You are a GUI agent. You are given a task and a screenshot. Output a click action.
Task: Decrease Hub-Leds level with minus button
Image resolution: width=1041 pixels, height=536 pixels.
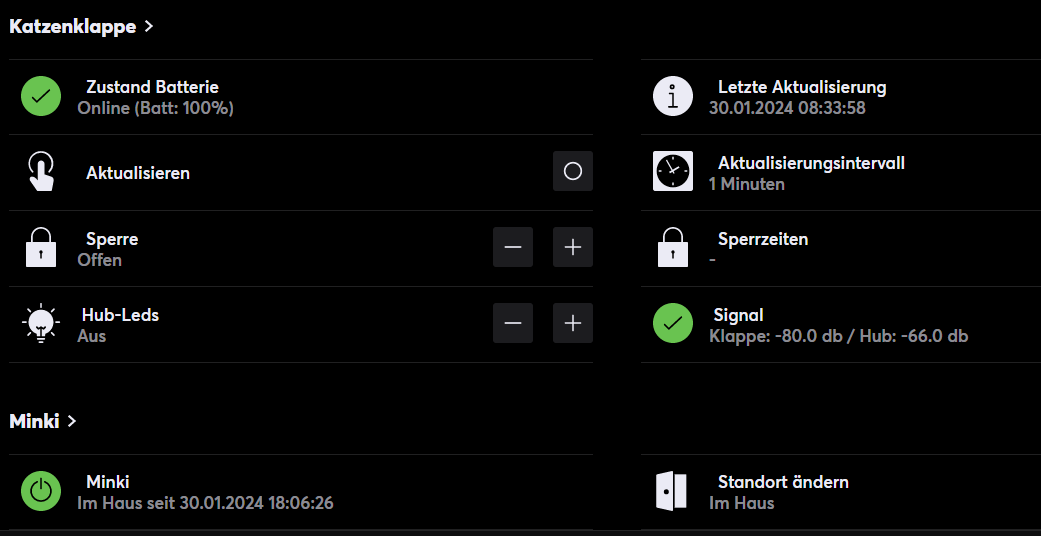coord(513,323)
